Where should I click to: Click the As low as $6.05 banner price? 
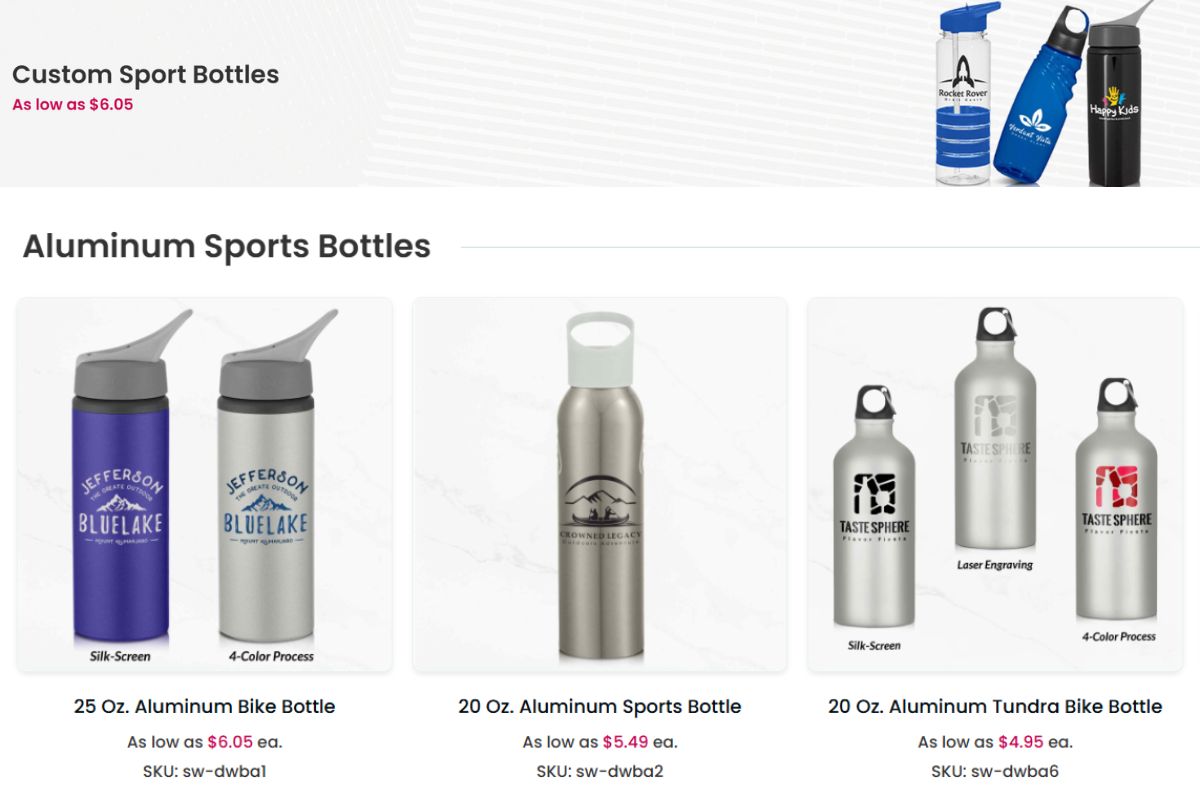(74, 102)
